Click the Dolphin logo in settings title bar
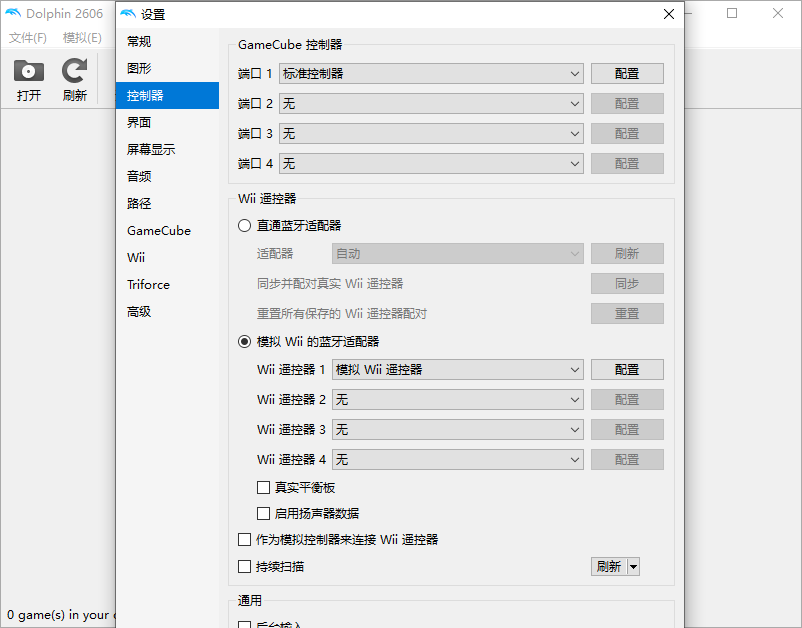The width and height of the screenshot is (802, 628). [x=128, y=14]
